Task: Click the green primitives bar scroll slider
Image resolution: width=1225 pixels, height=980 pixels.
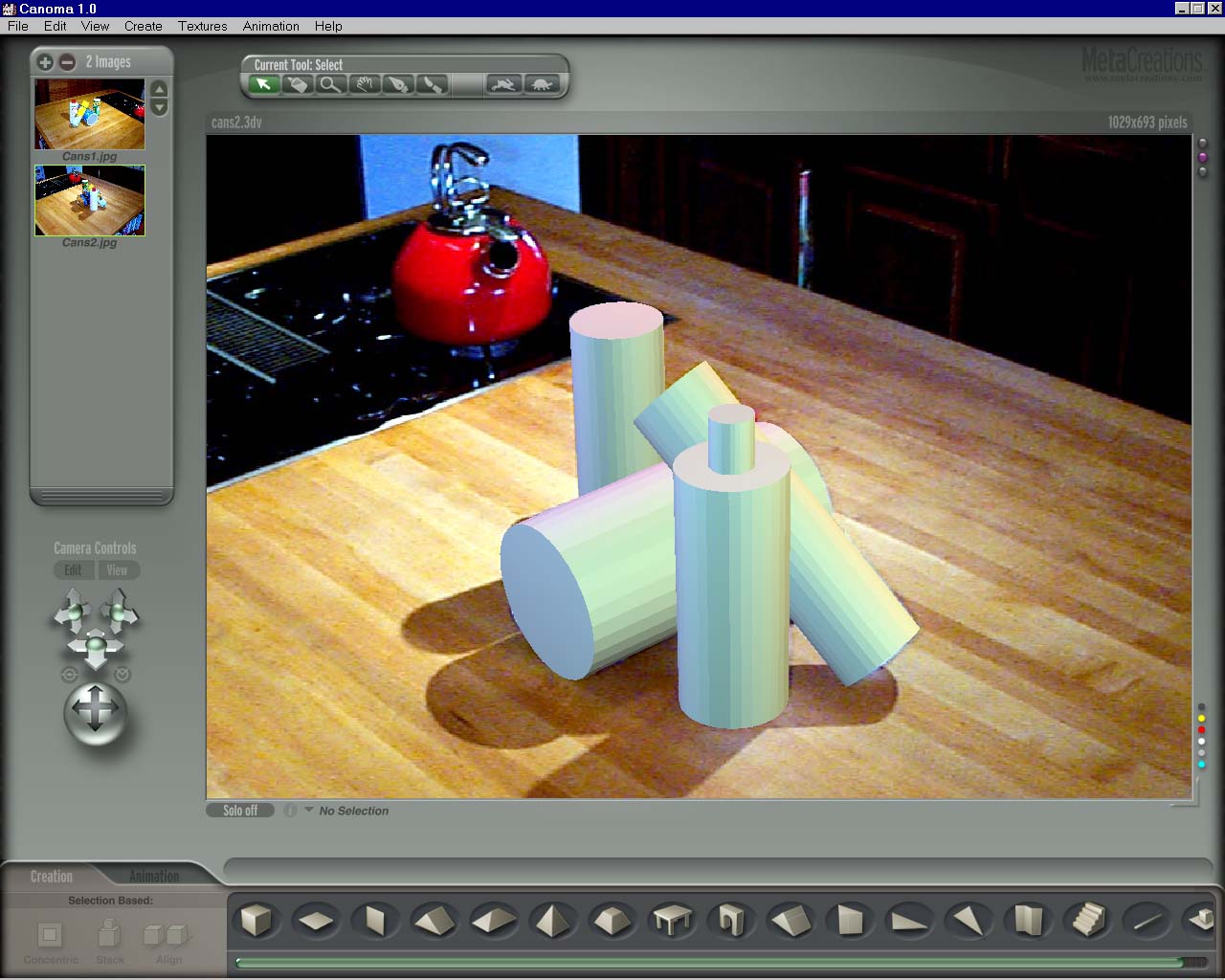Action: click(x=708, y=963)
